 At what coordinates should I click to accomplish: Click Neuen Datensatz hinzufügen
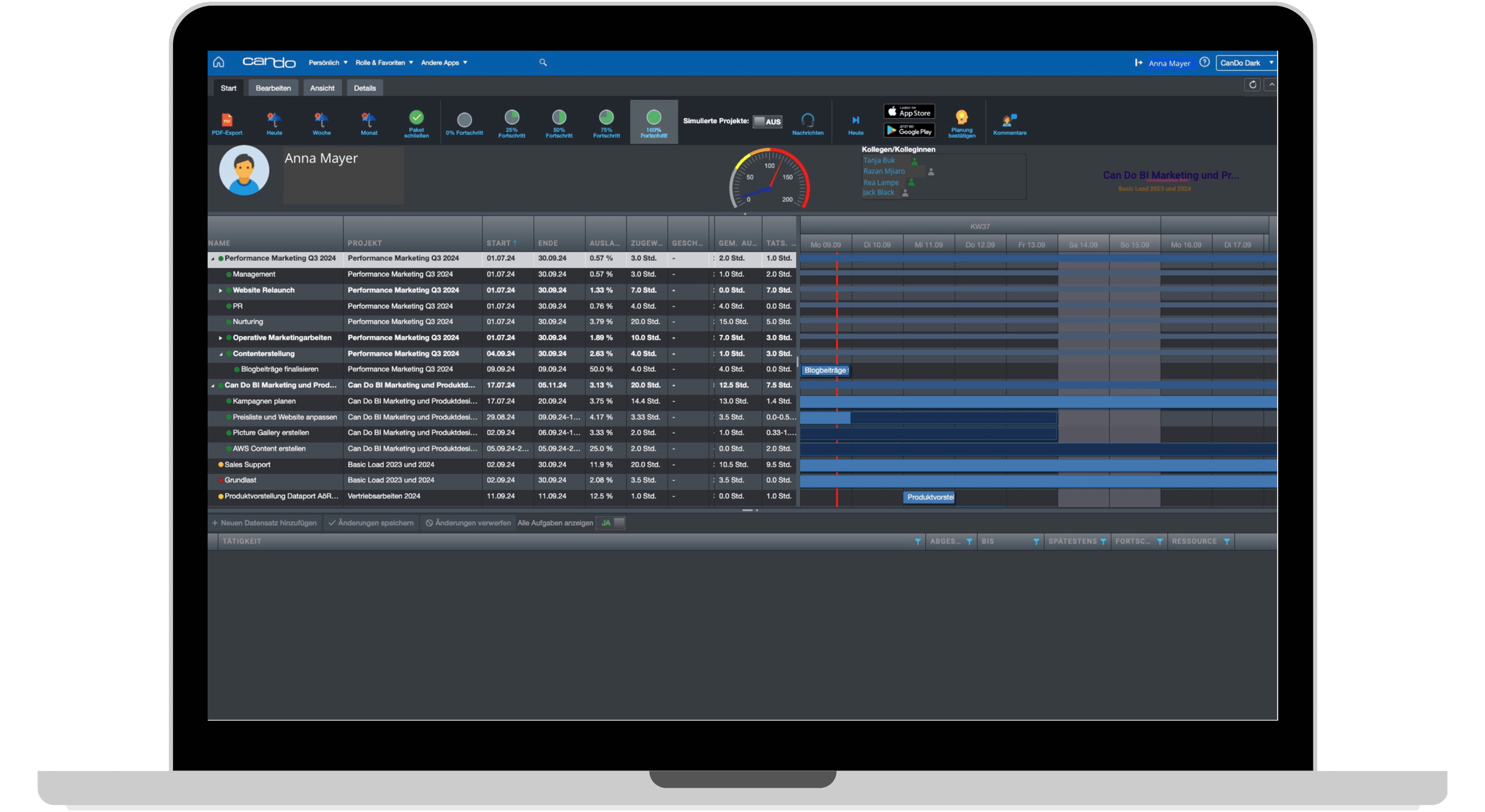(264, 523)
